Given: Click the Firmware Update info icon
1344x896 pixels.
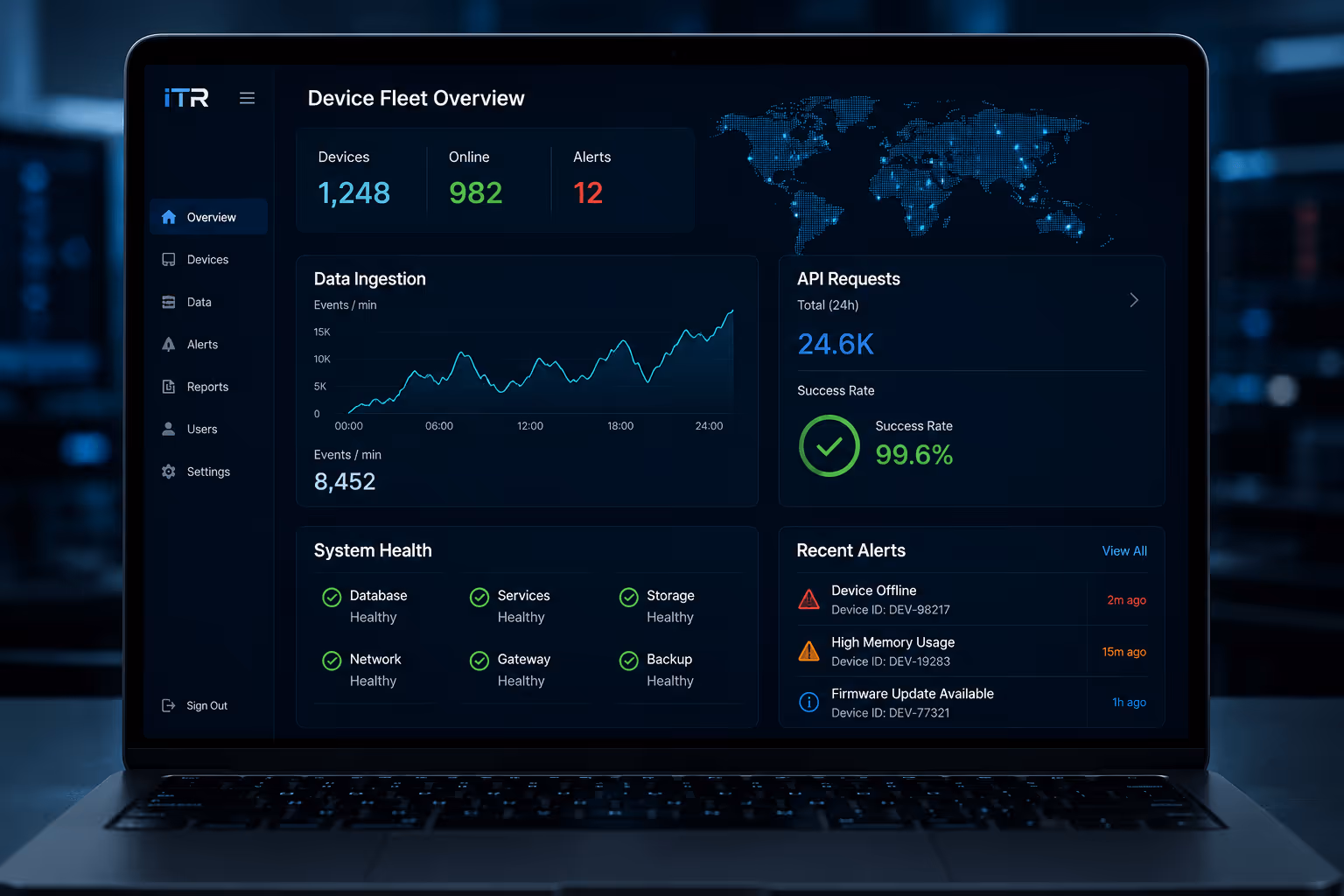Looking at the screenshot, I should pyautogui.click(x=809, y=702).
